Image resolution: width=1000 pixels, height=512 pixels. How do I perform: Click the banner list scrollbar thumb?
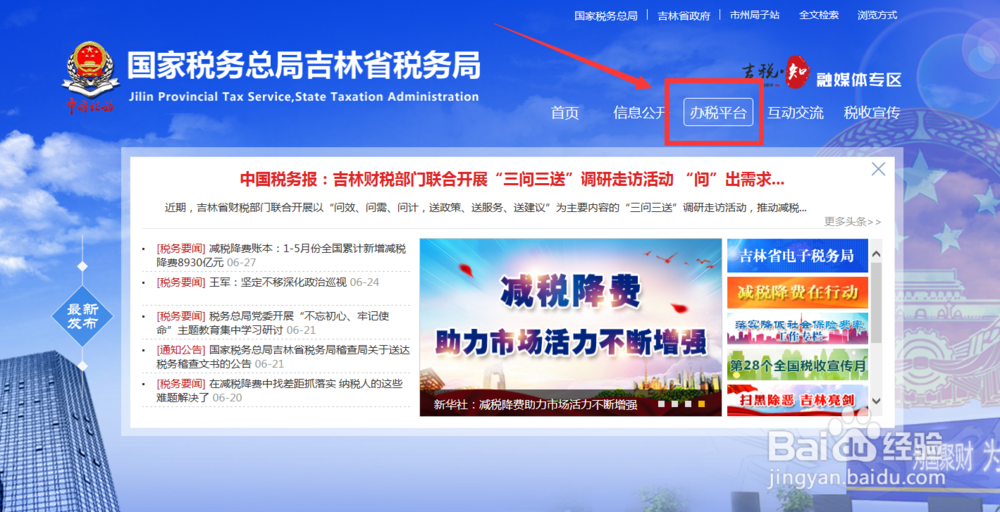(x=876, y=301)
